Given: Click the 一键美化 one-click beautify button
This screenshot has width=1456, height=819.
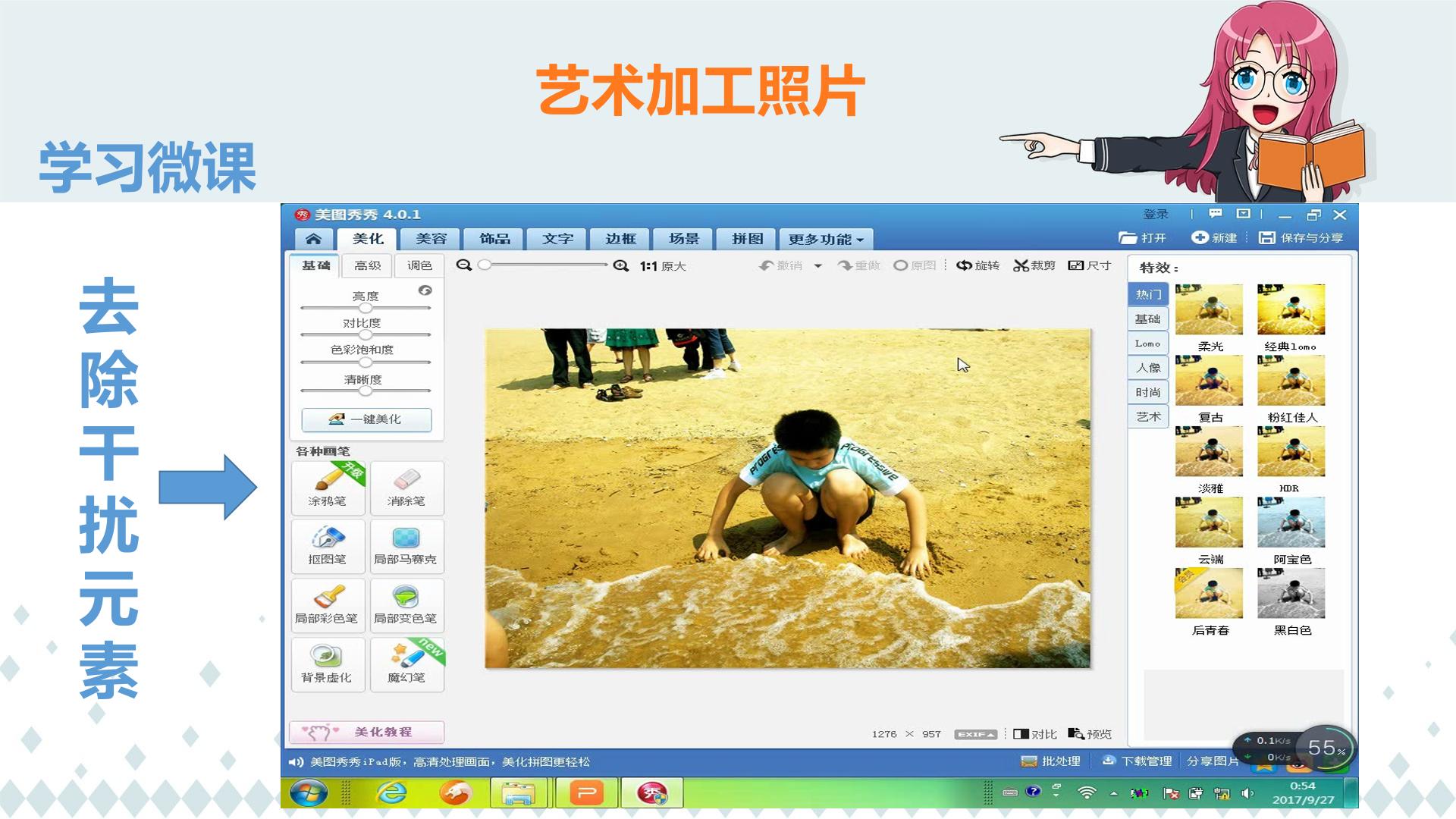Looking at the screenshot, I should (x=367, y=419).
